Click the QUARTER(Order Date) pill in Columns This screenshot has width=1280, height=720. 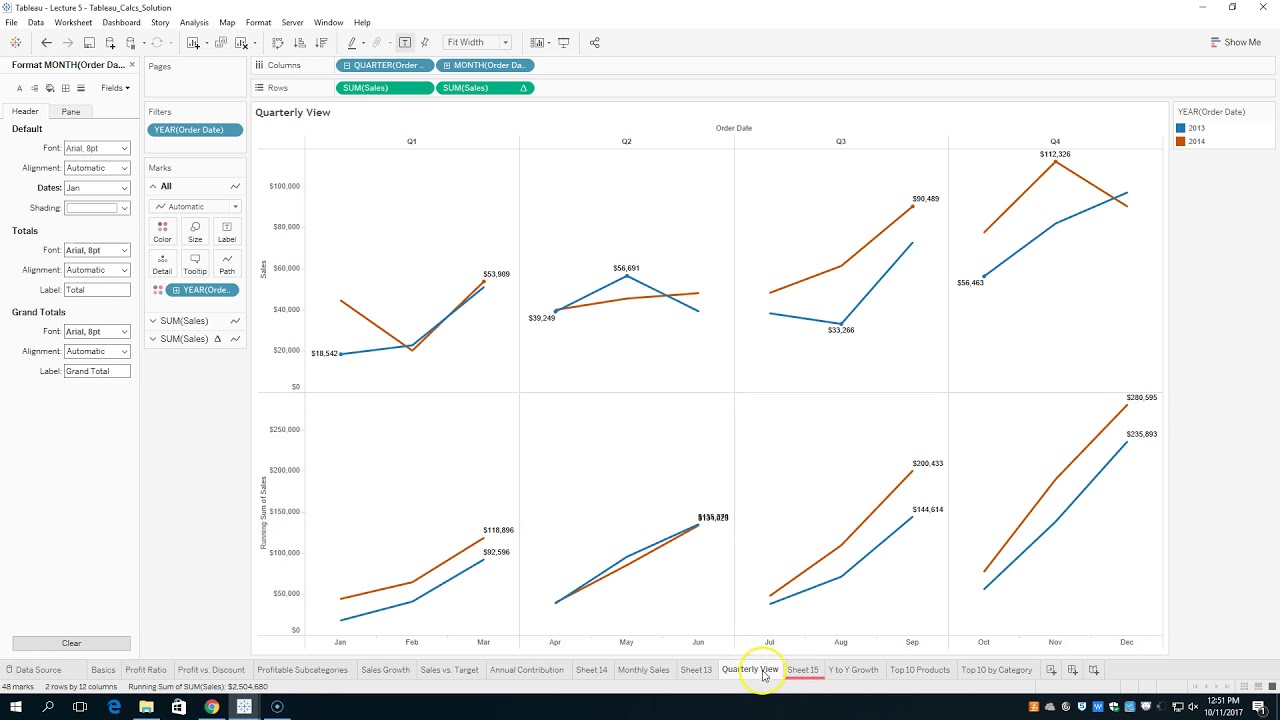[385, 65]
